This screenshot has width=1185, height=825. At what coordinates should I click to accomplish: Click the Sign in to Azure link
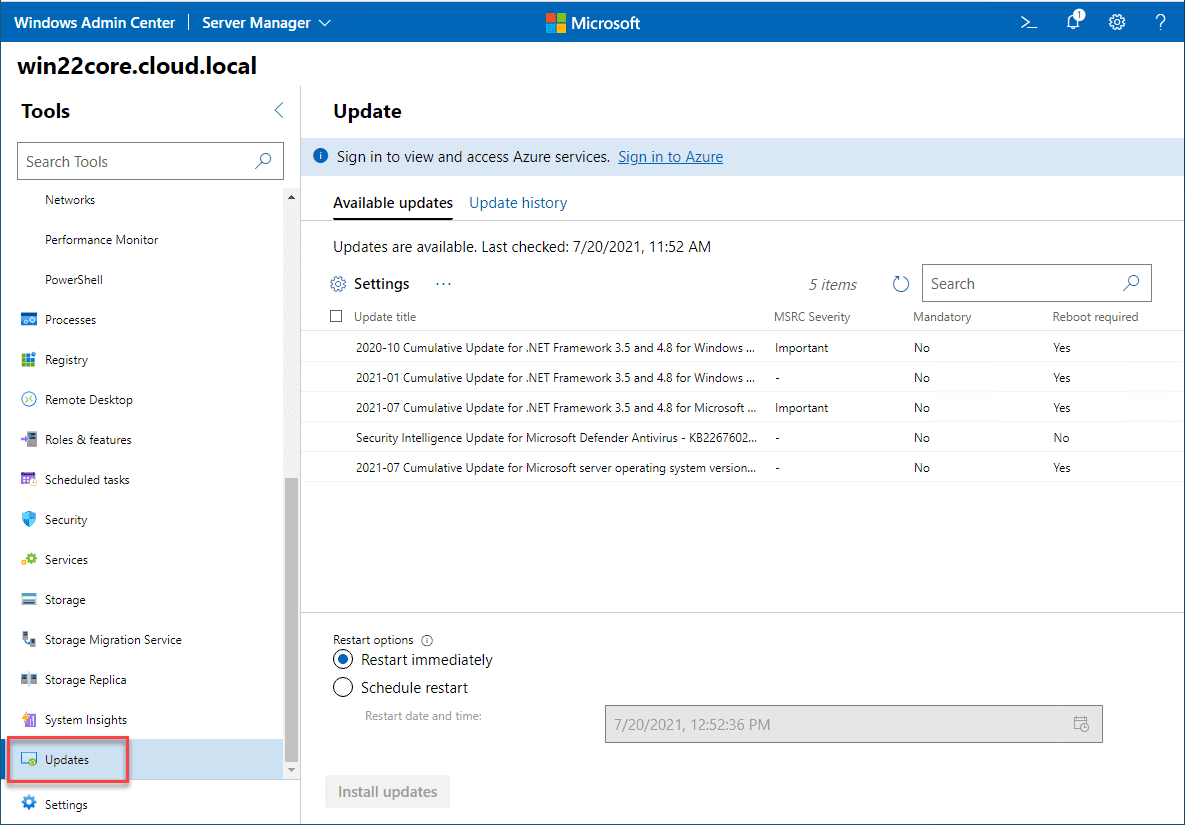pyautogui.click(x=670, y=156)
